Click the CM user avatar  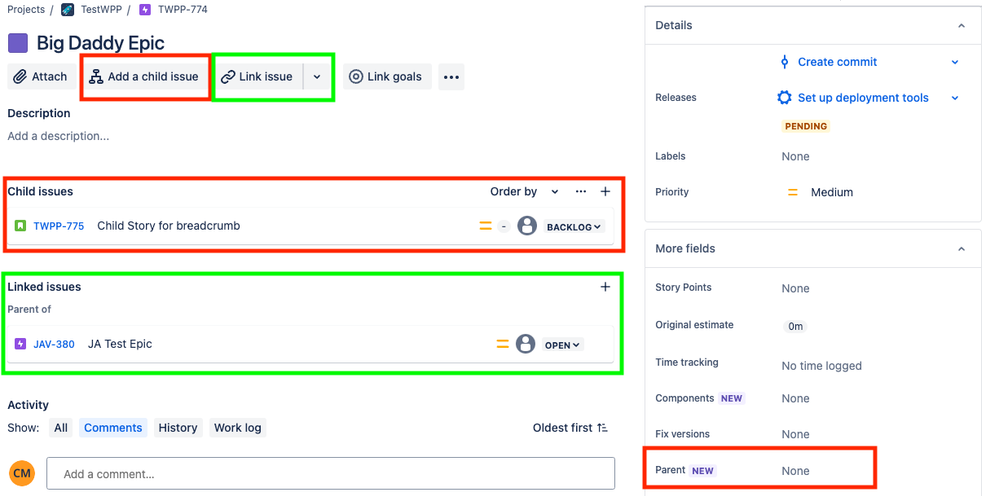click(22, 474)
